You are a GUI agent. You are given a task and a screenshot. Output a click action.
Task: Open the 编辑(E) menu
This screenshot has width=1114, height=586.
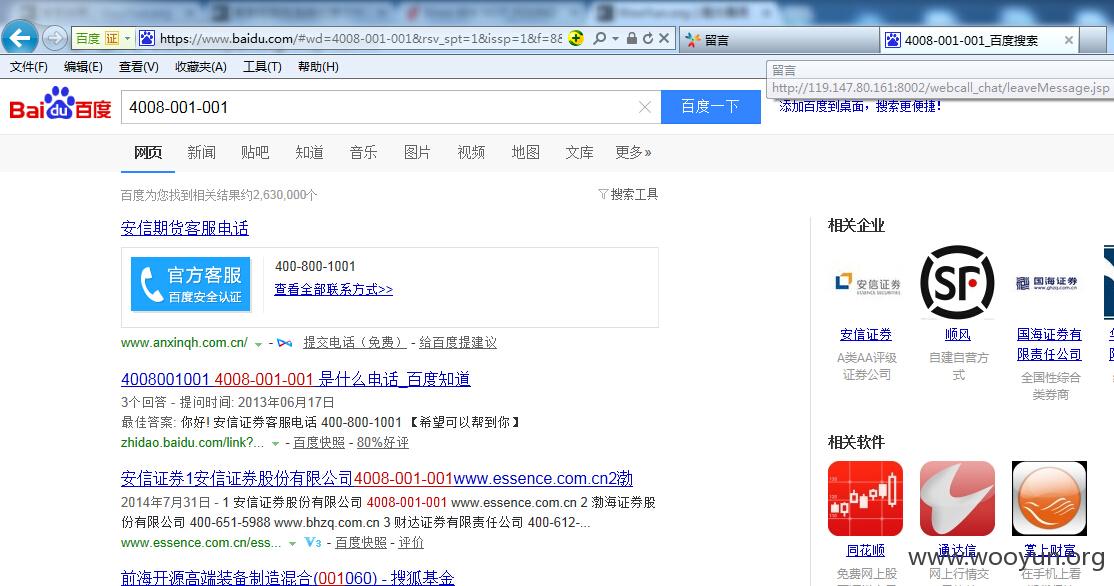point(83,67)
